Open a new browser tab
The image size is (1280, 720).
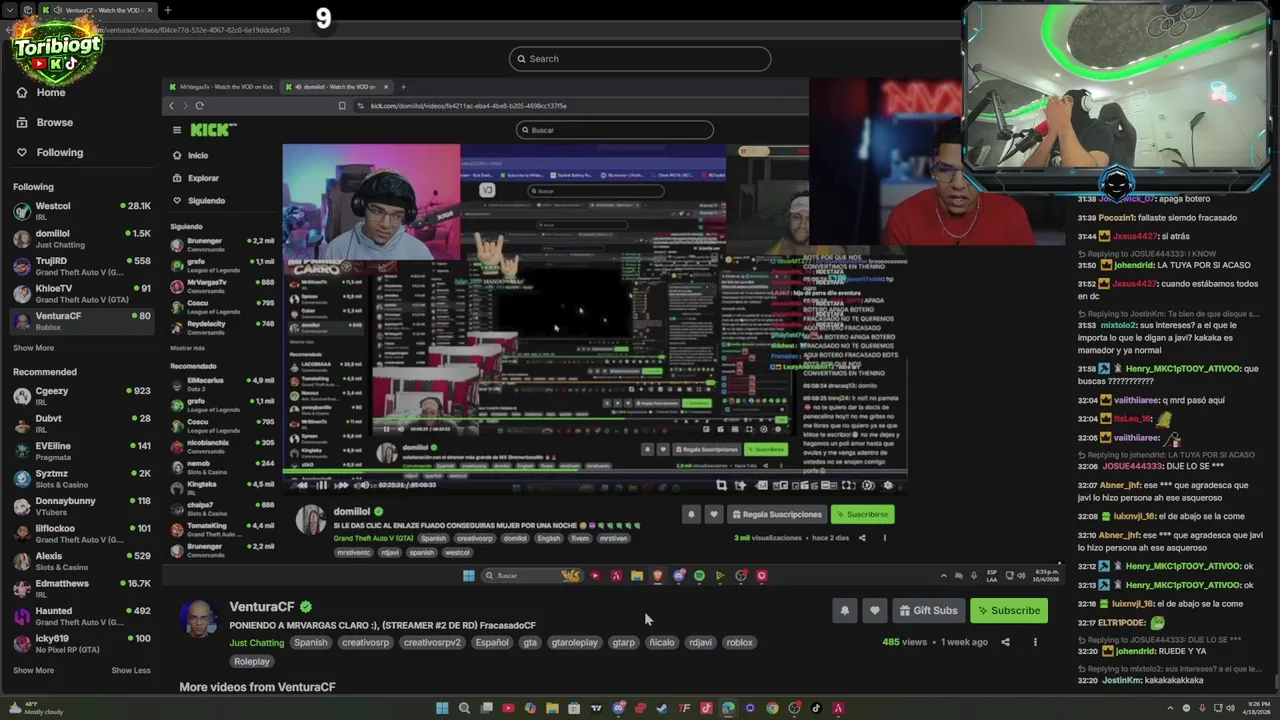(x=167, y=10)
